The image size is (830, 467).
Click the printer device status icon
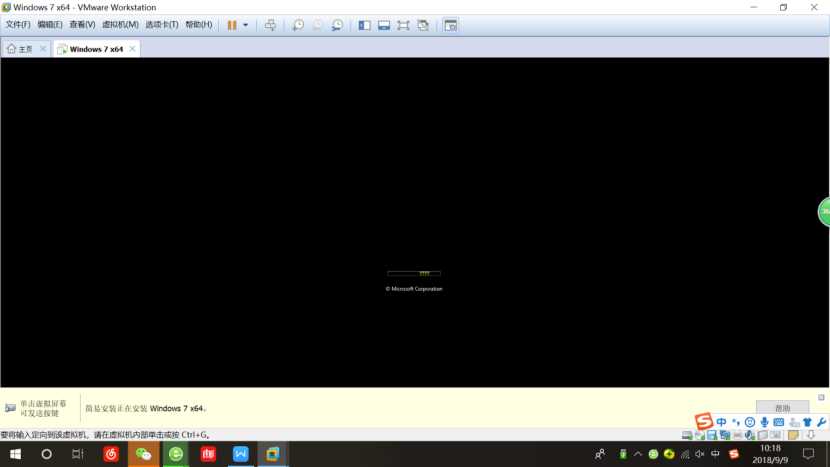[x=737, y=435]
